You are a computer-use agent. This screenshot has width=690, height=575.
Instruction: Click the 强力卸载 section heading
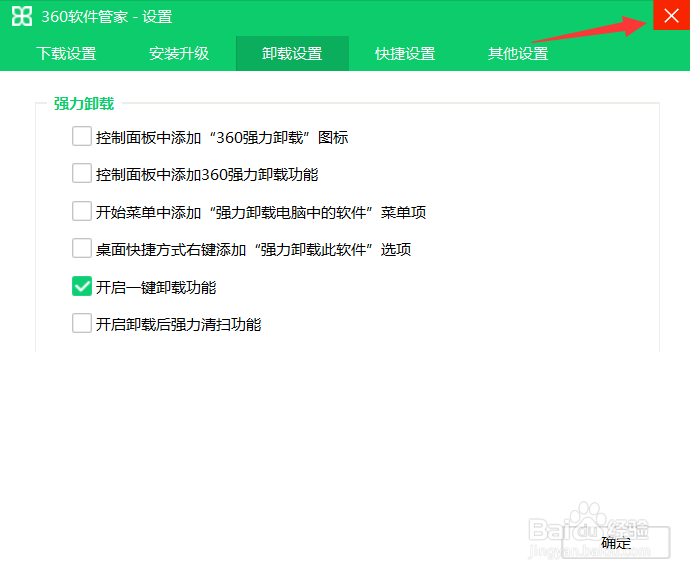(84, 104)
